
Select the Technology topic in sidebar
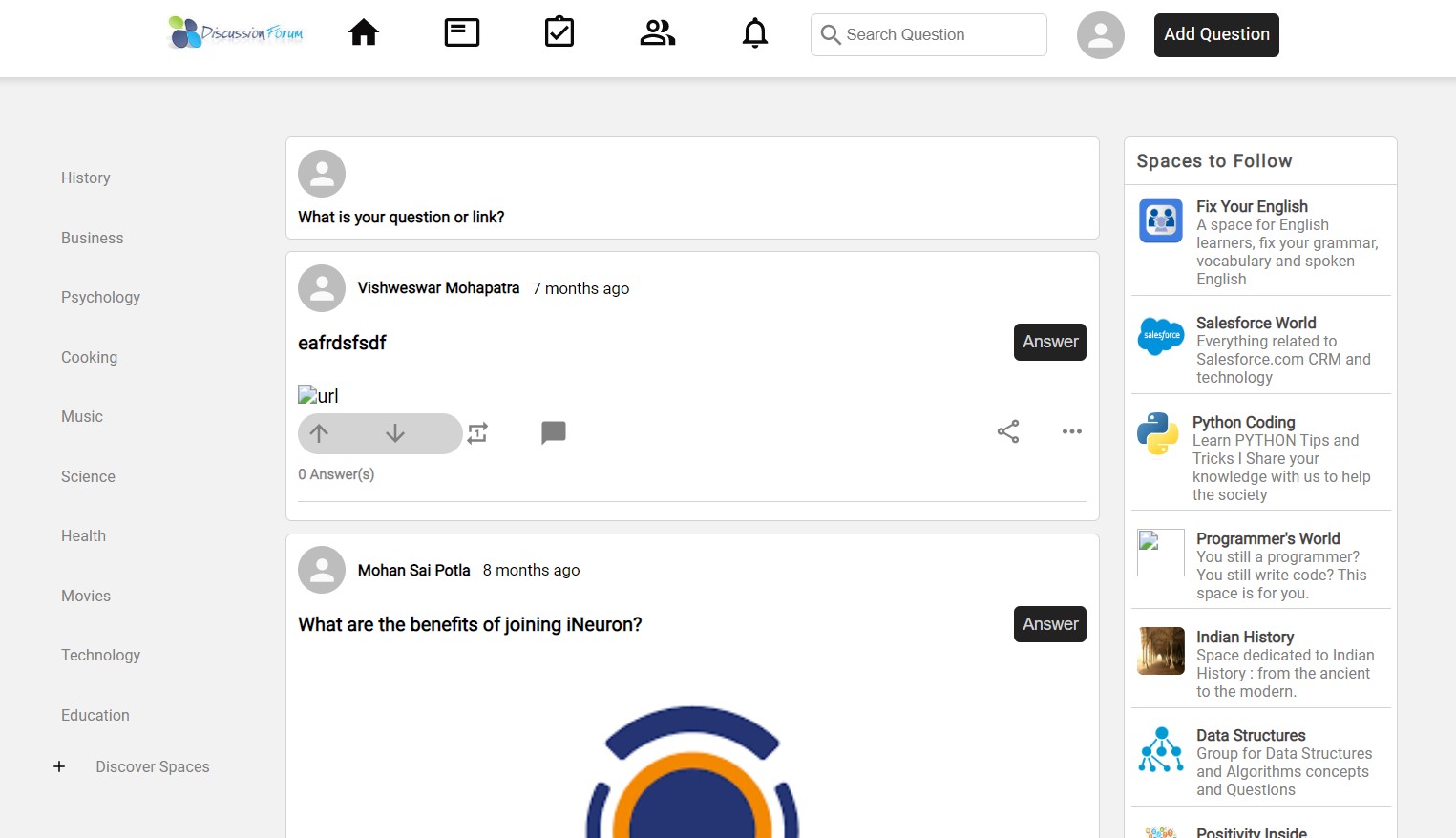[100, 655]
